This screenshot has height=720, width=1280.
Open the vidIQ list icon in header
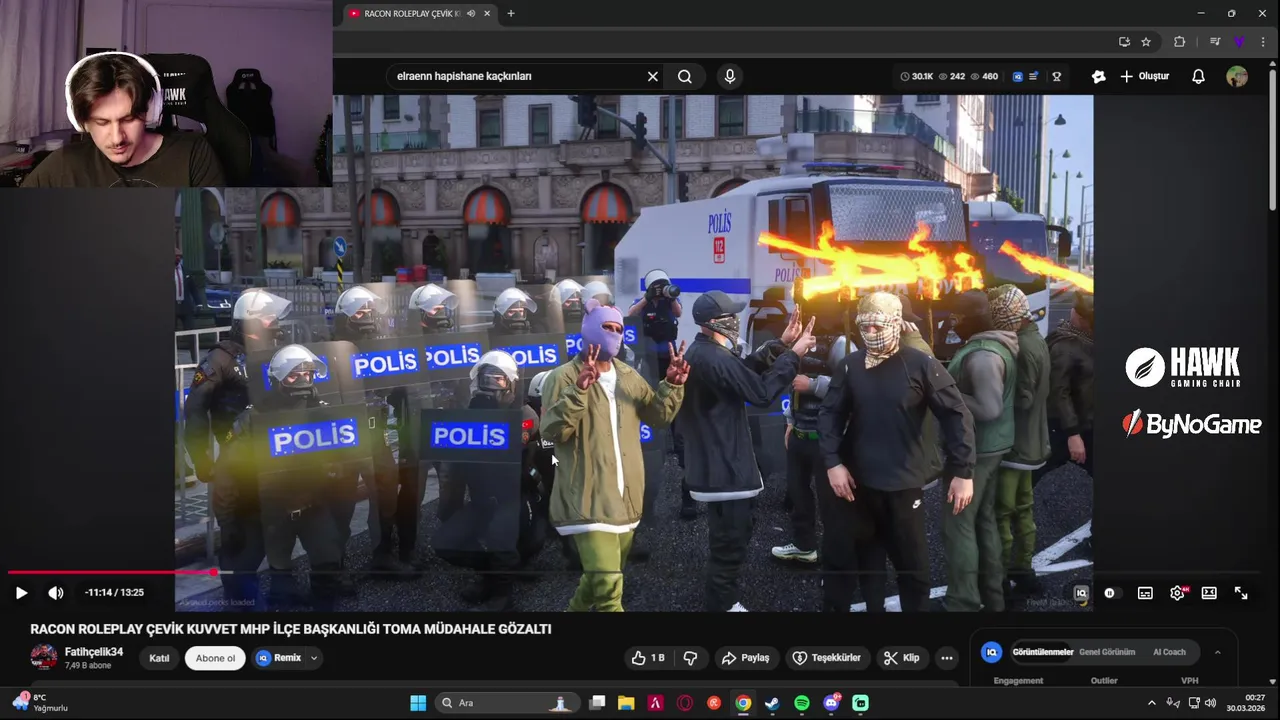pyautogui.click(x=1033, y=76)
